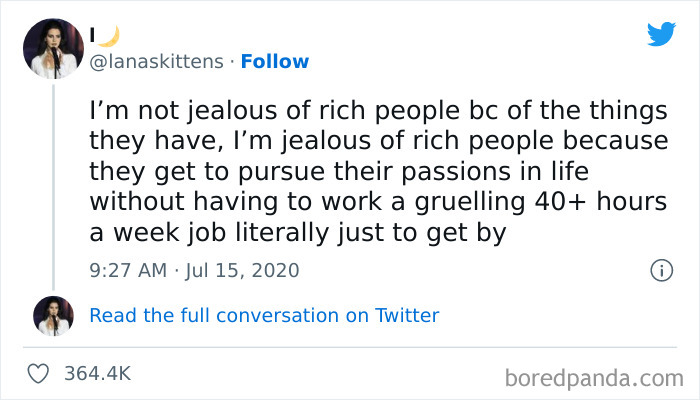Click the Twitter bird logo
The width and height of the screenshot is (700, 400).
click(661, 34)
